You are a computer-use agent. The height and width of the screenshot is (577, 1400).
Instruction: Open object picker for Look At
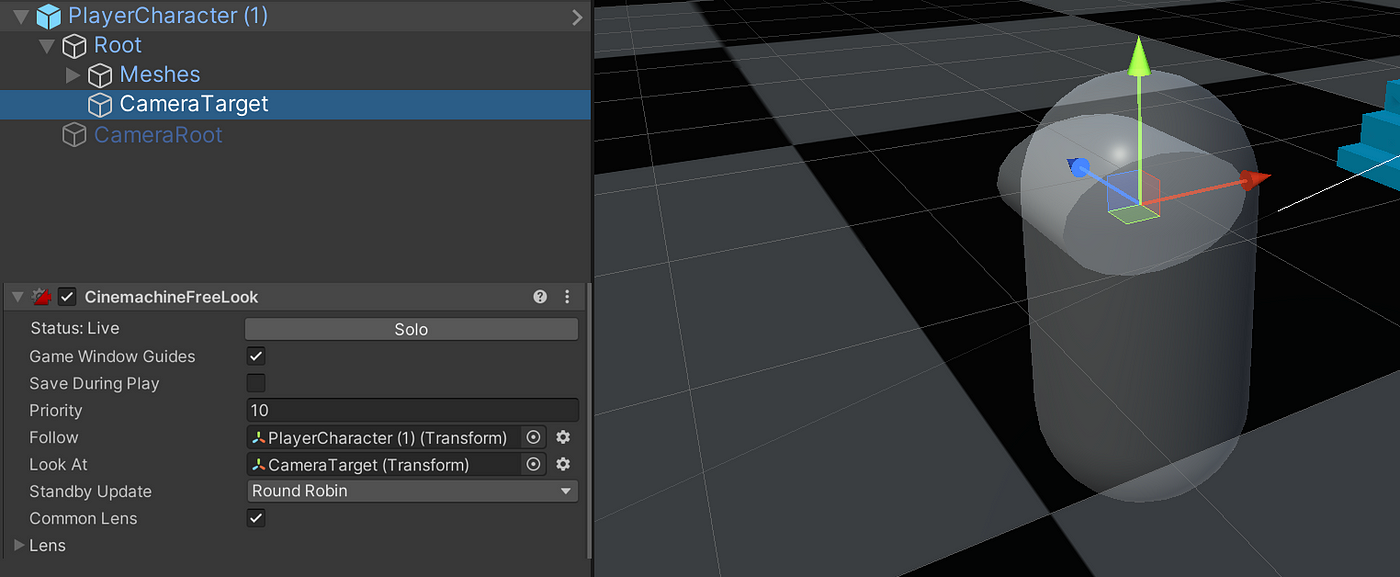point(534,465)
